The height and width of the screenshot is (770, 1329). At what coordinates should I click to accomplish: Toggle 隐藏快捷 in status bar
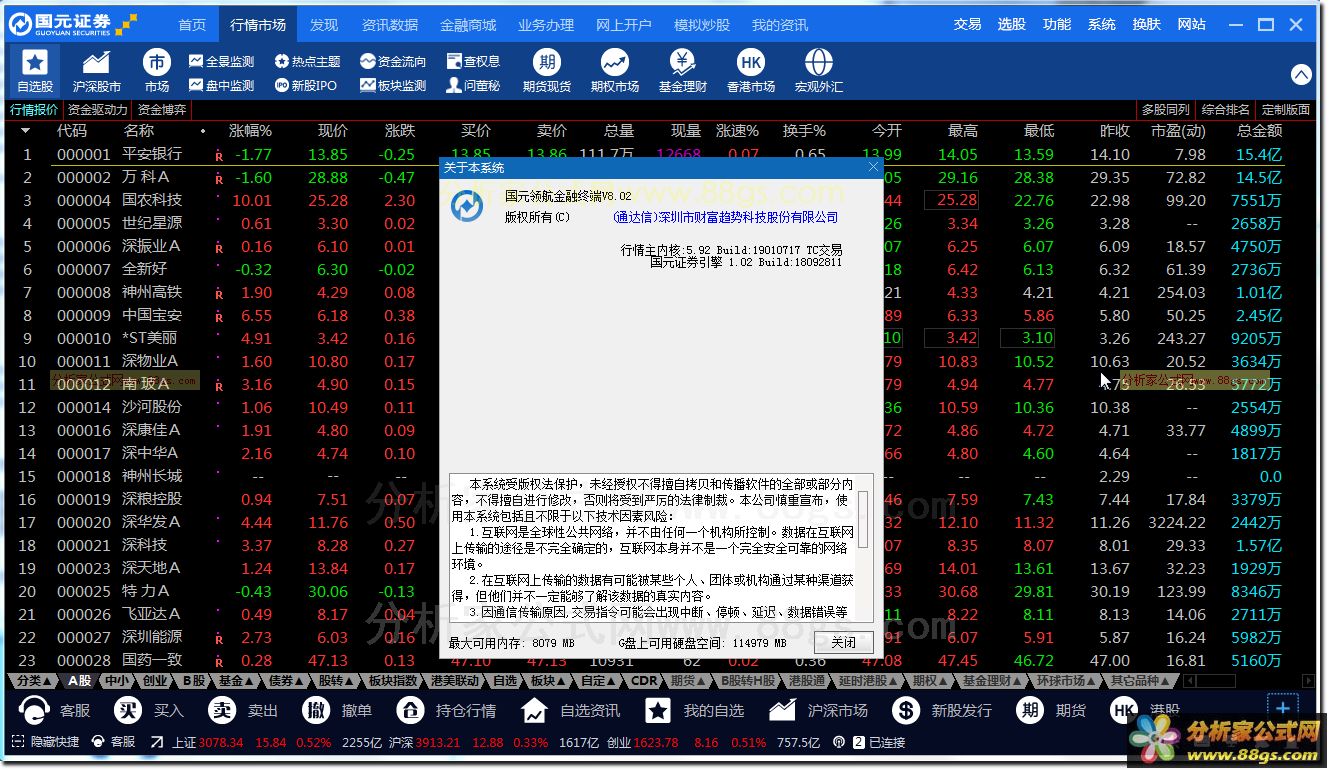click(x=45, y=743)
